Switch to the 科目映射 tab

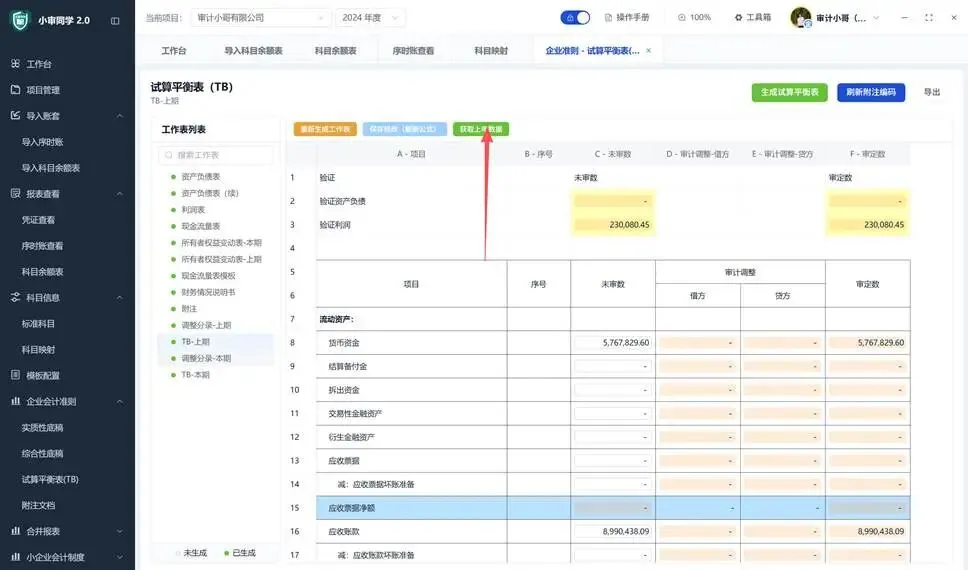coord(491,51)
